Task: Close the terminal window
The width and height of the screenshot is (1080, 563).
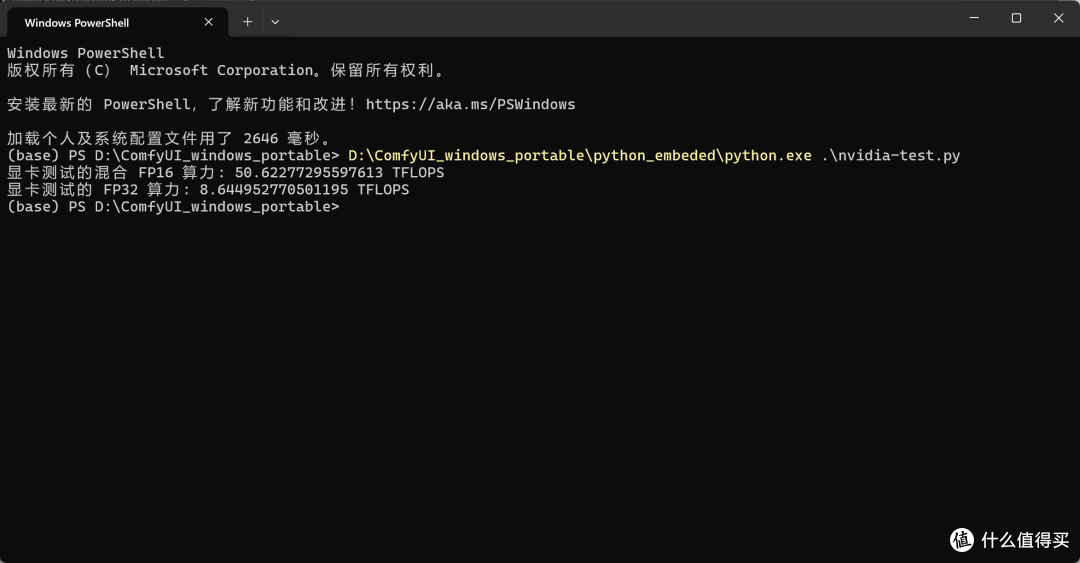Action: pyautogui.click(x=1059, y=18)
